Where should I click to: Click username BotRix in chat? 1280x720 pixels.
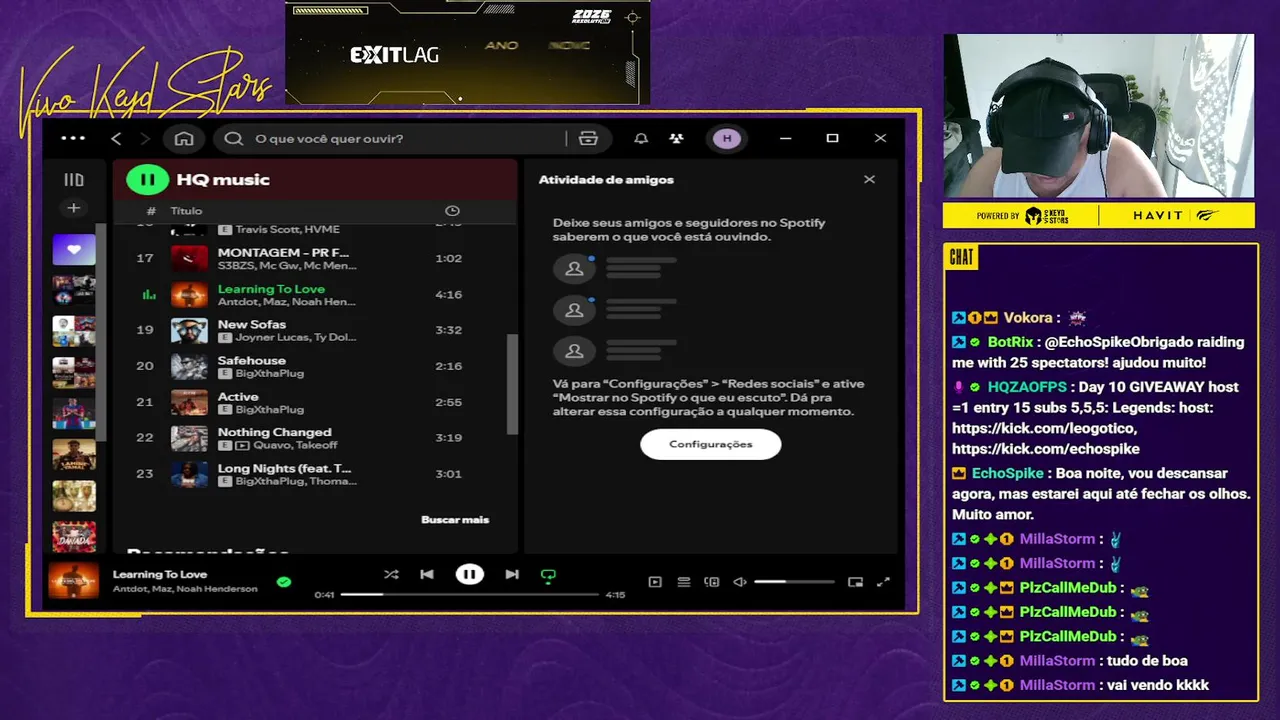1010,342
